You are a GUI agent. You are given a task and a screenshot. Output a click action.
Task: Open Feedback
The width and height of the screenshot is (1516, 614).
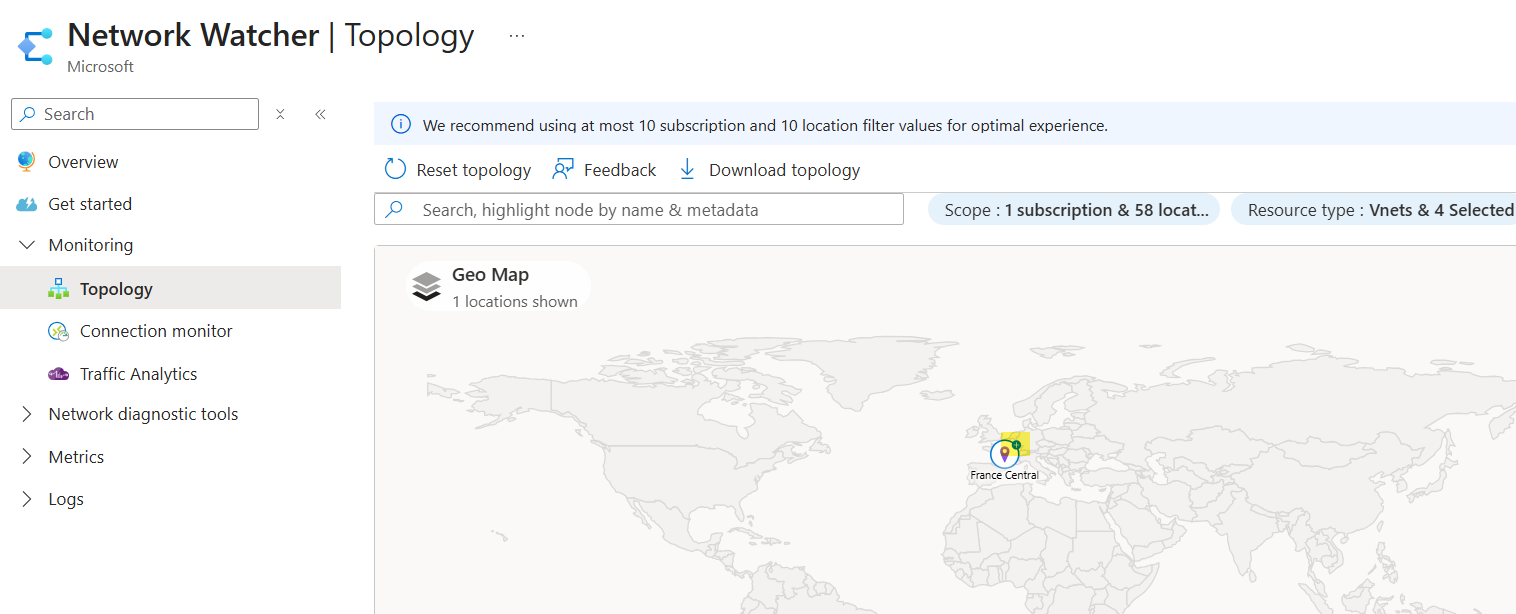point(604,170)
